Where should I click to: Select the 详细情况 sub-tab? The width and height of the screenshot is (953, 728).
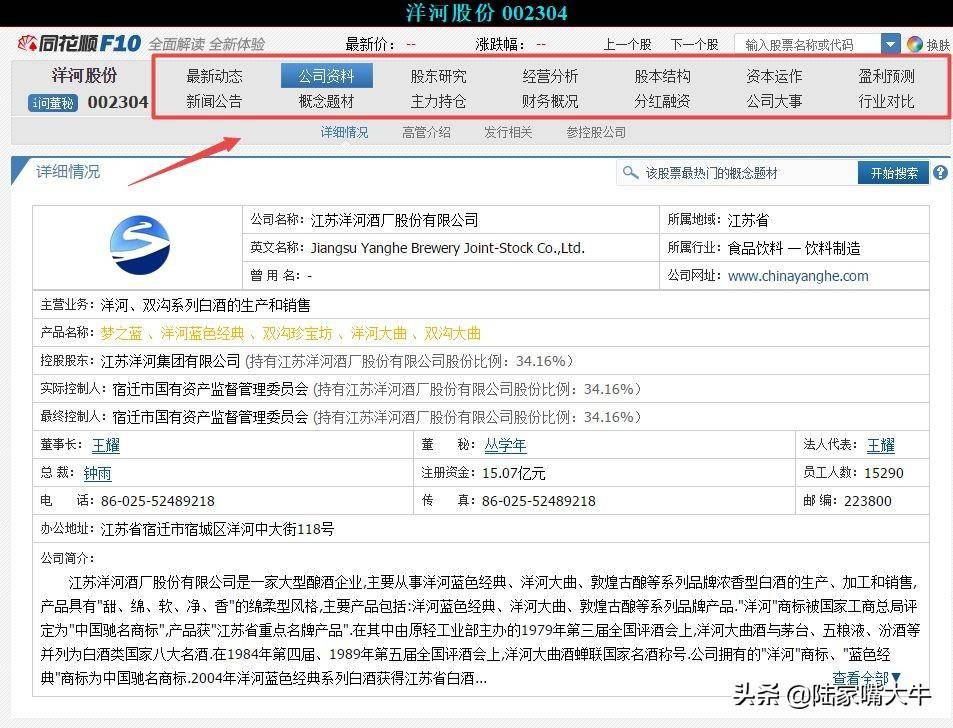point(345,132)
